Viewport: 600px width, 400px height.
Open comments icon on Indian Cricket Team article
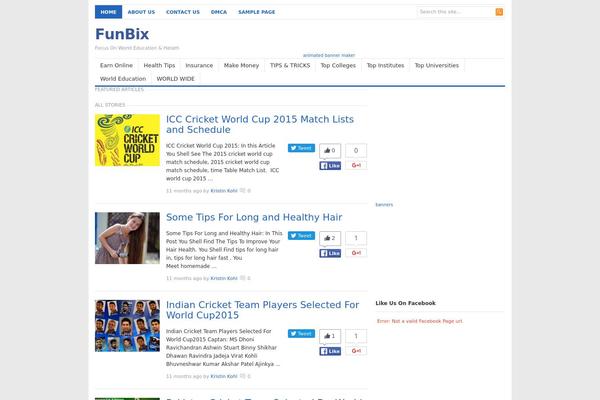coord(243,376)
